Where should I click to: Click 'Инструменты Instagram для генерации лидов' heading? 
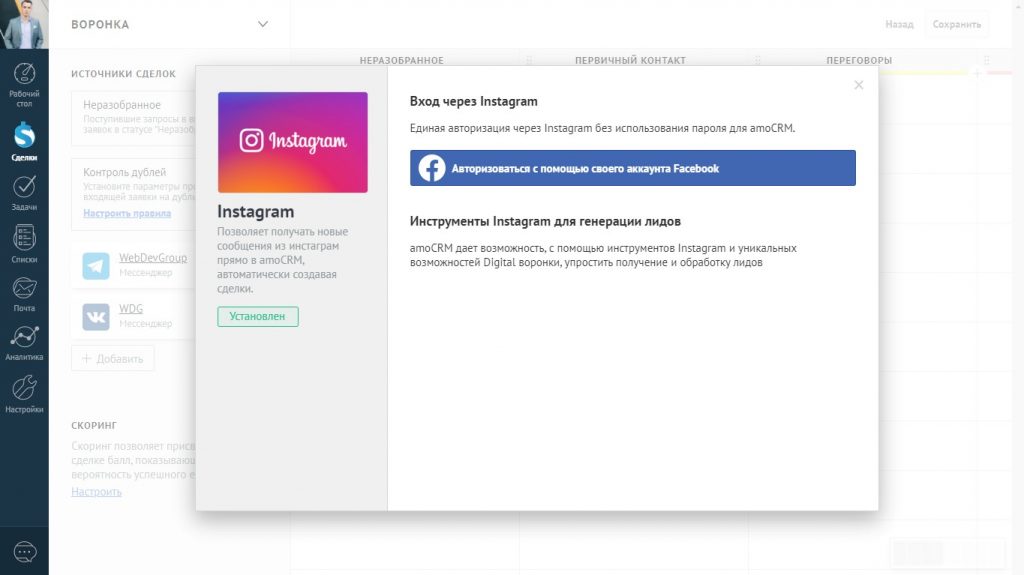545,222
